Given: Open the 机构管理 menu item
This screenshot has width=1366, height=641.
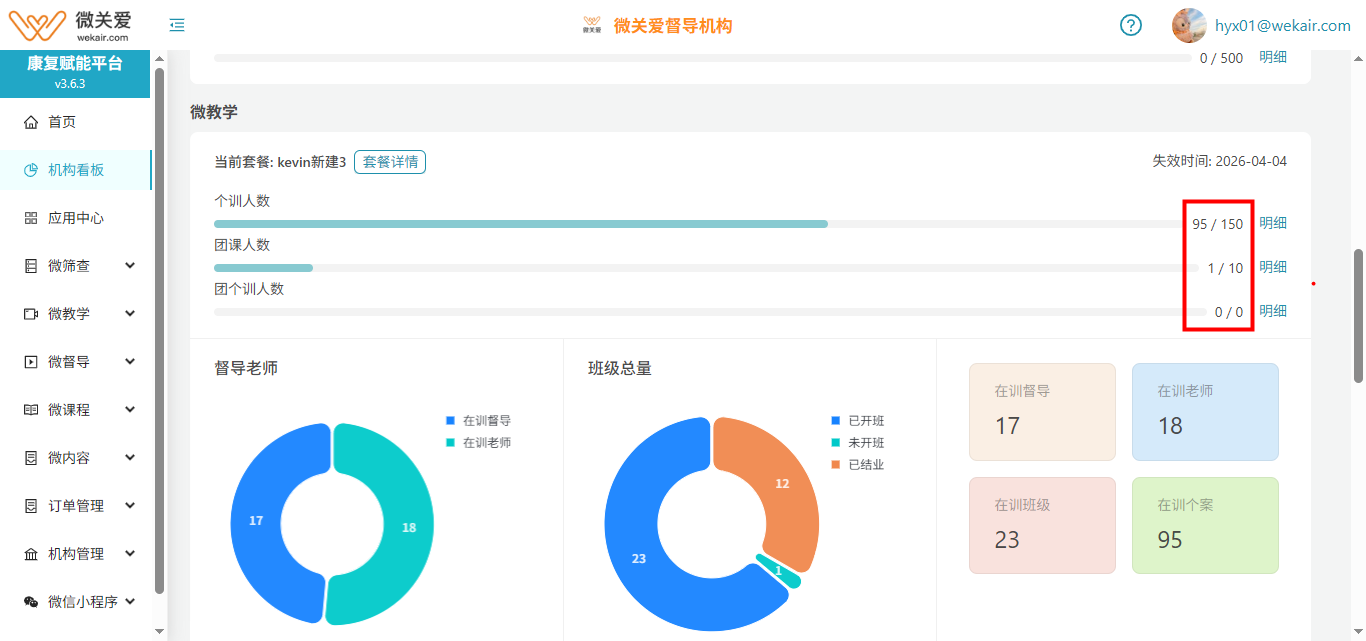Looking at the screenshot, I should [76, 554].
